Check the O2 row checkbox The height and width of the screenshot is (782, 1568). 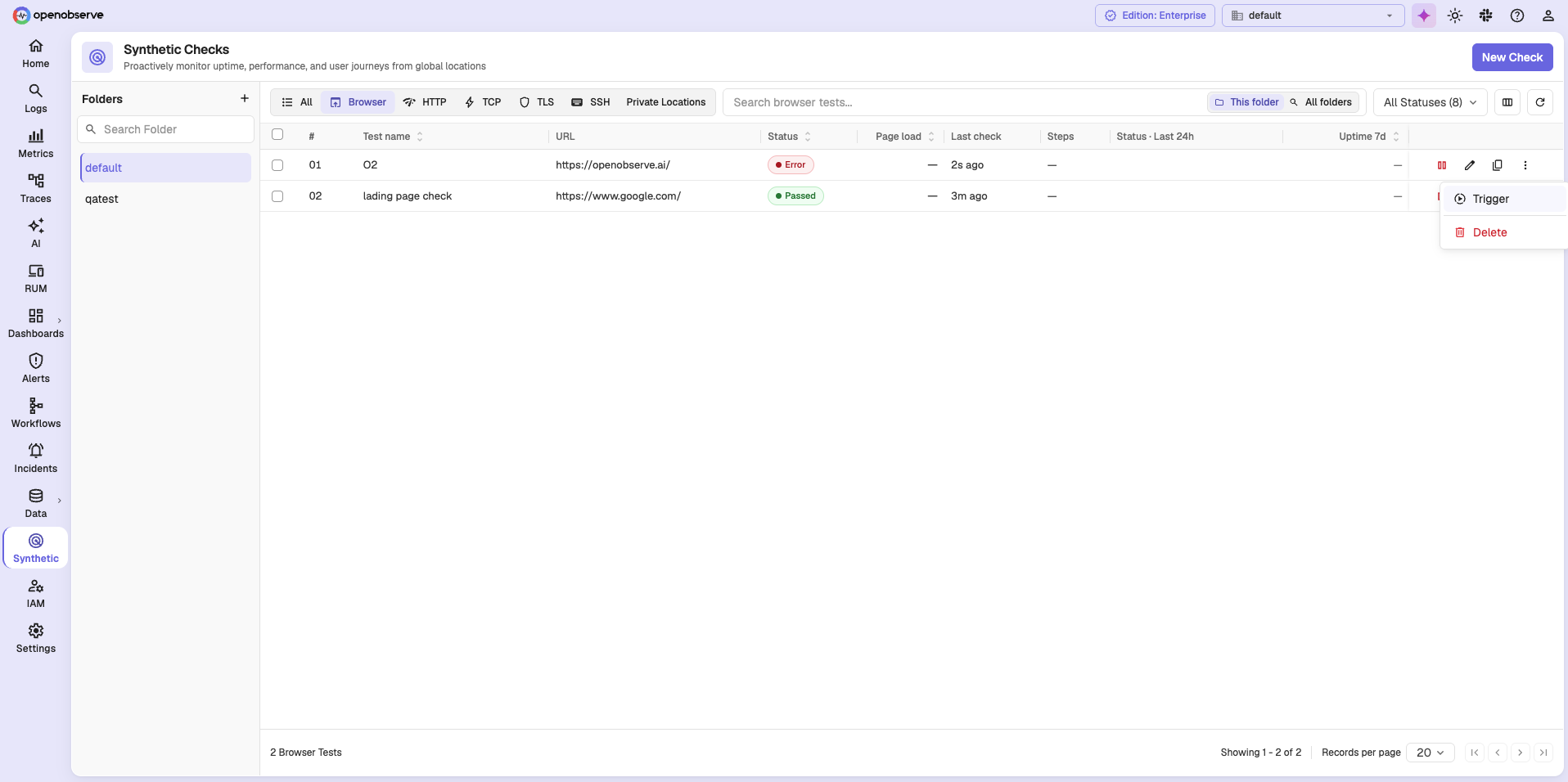tap(277, 165)
